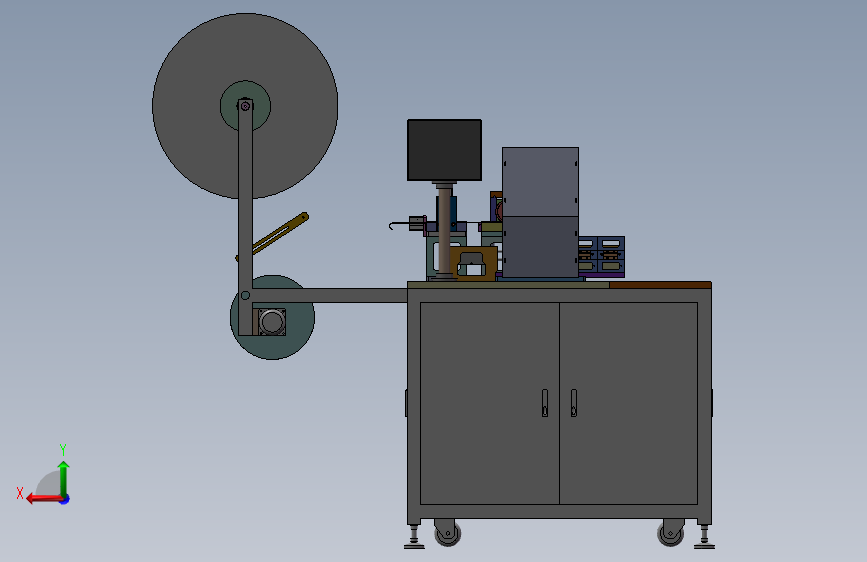Screen dimensions: 867x562
Task: Select the square motor with round face
Action: 271,322
